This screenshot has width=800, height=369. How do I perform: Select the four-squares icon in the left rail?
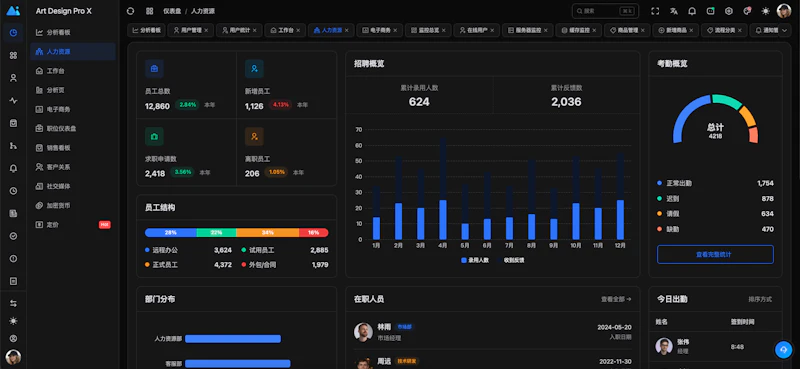[13, 55]
